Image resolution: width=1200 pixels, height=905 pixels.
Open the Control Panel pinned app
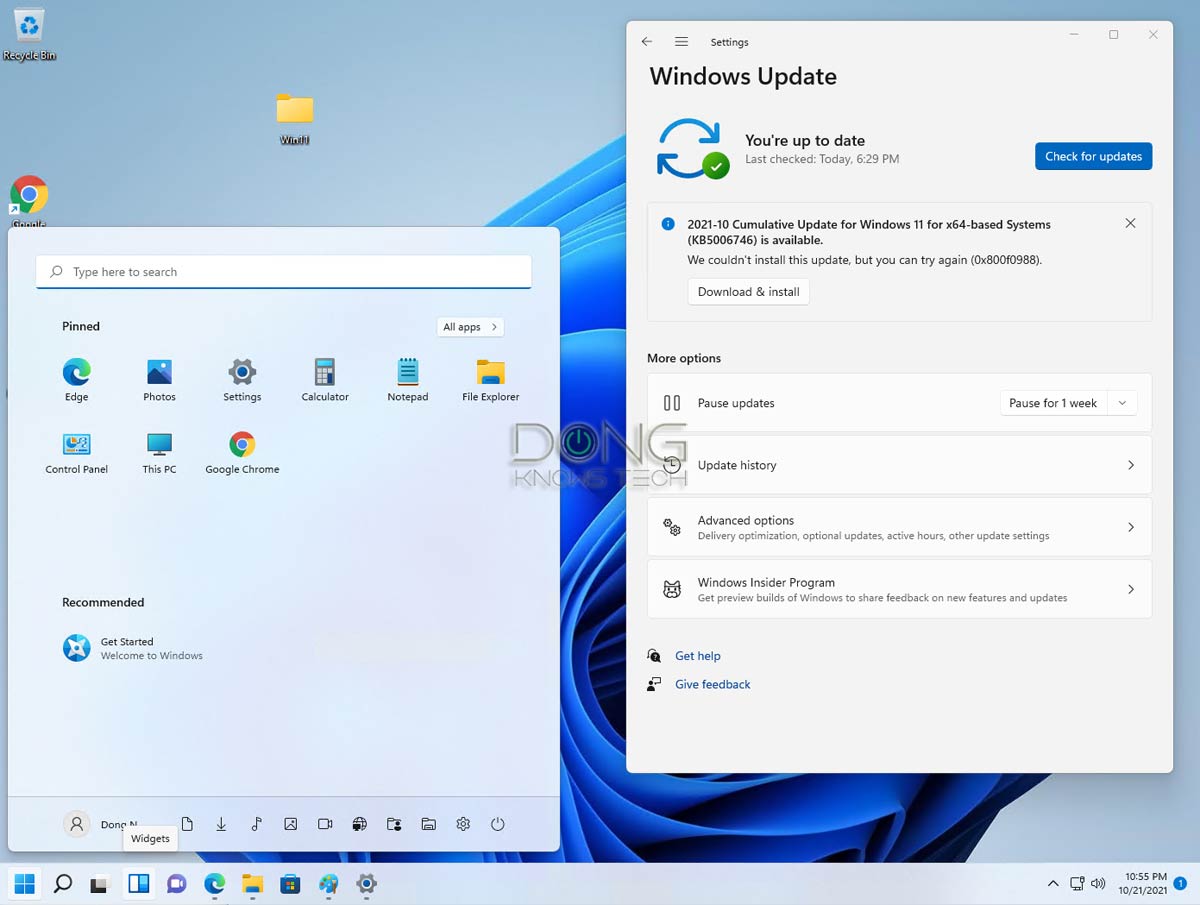tap(77, 453)
